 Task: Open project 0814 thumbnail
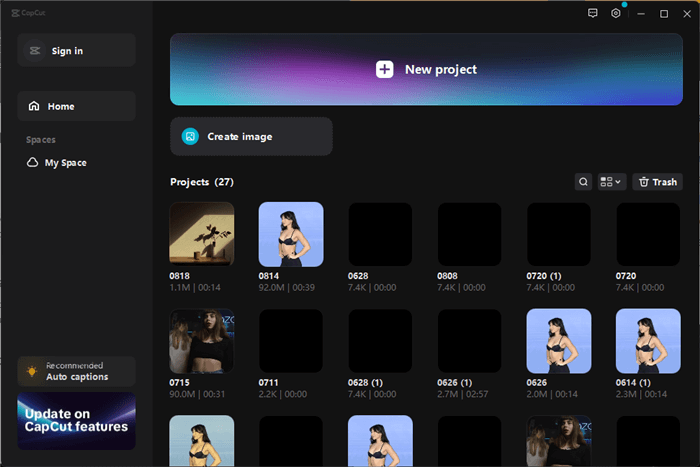(291, 234)
